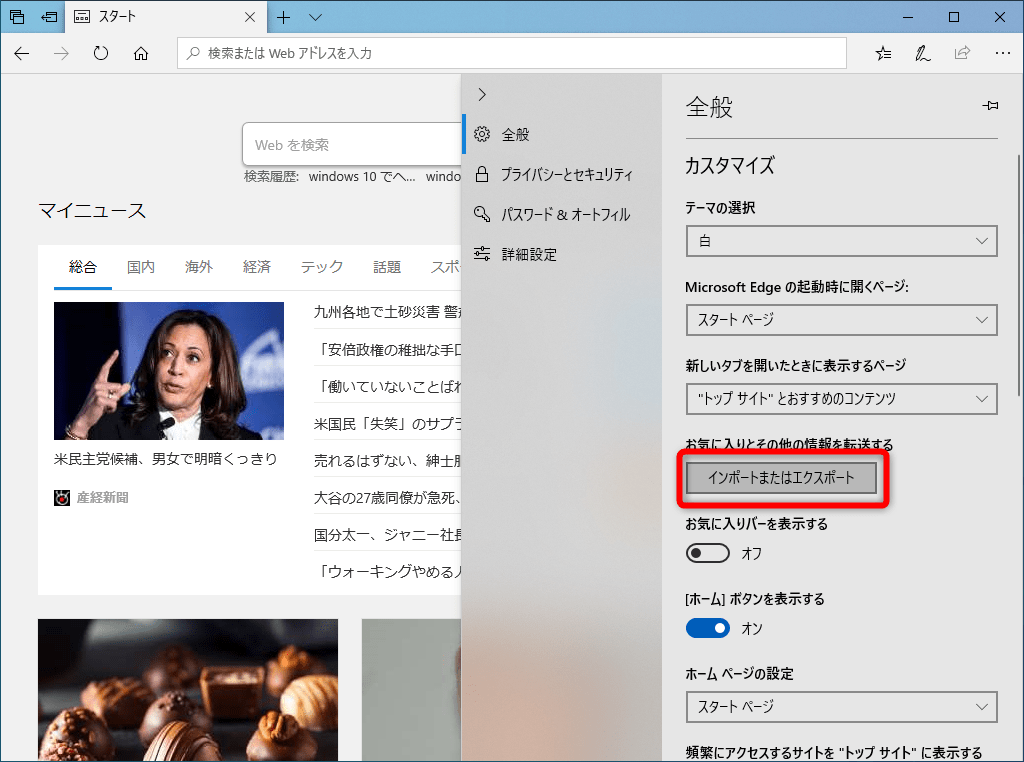Screen dimensions: 1024x762
Task: Select 国内 news tab
Action: 140,267
